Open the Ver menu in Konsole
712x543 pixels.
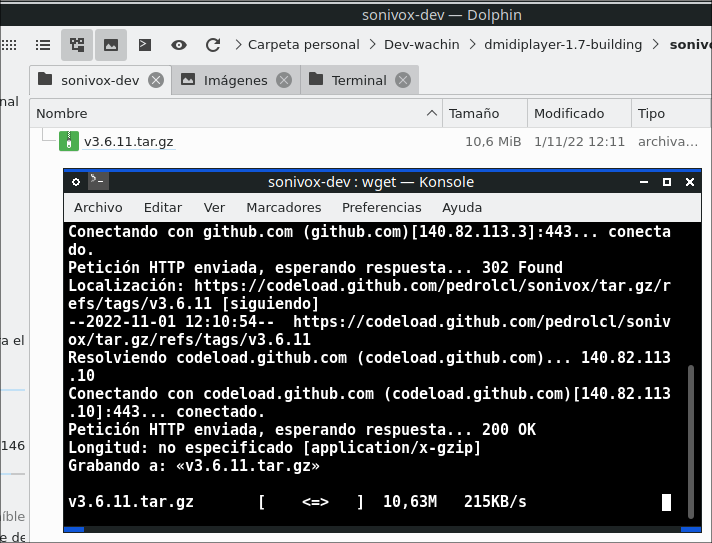(x=214, y=207)
